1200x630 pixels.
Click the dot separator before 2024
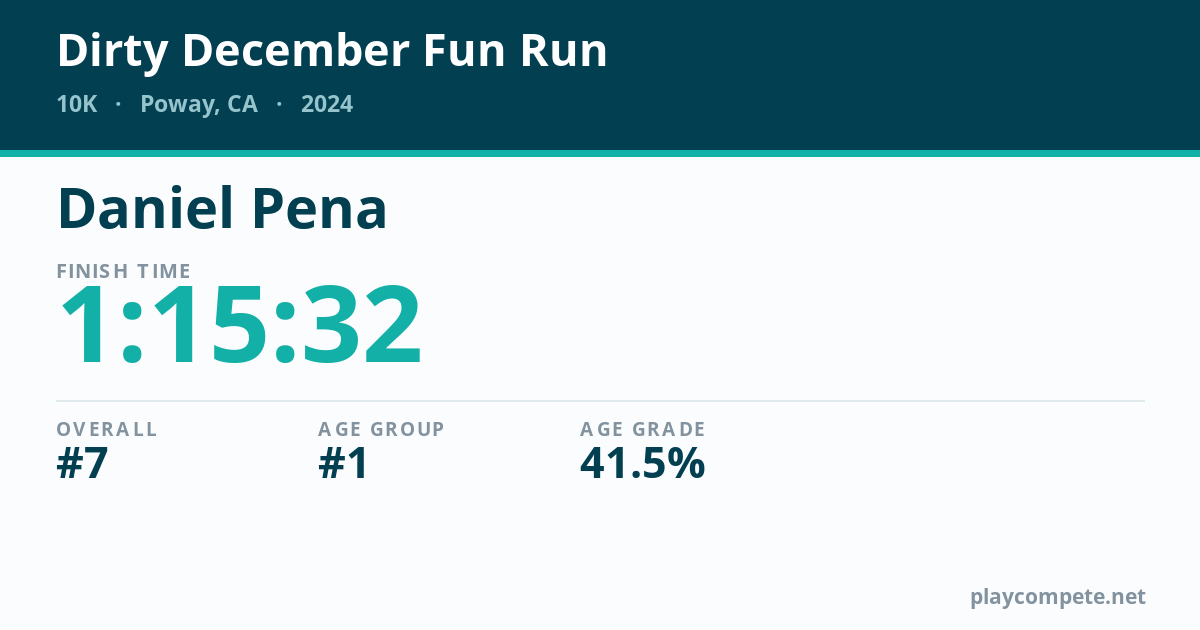[279, 104]
